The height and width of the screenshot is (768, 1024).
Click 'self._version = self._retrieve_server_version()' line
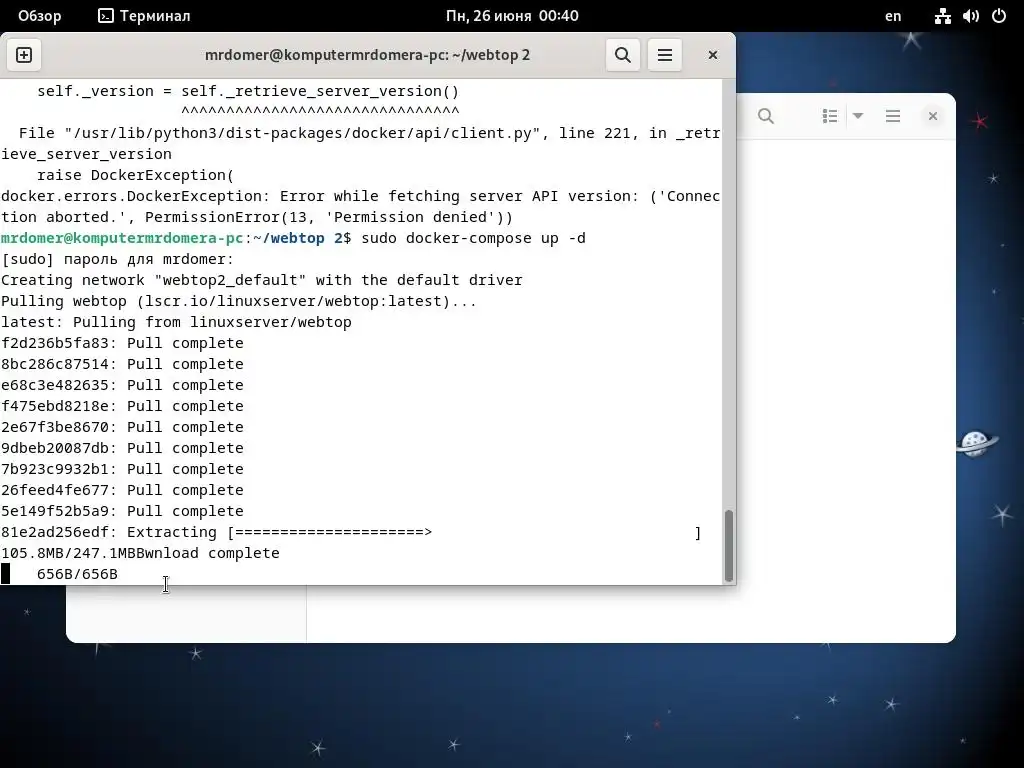[x=248, y=91]
